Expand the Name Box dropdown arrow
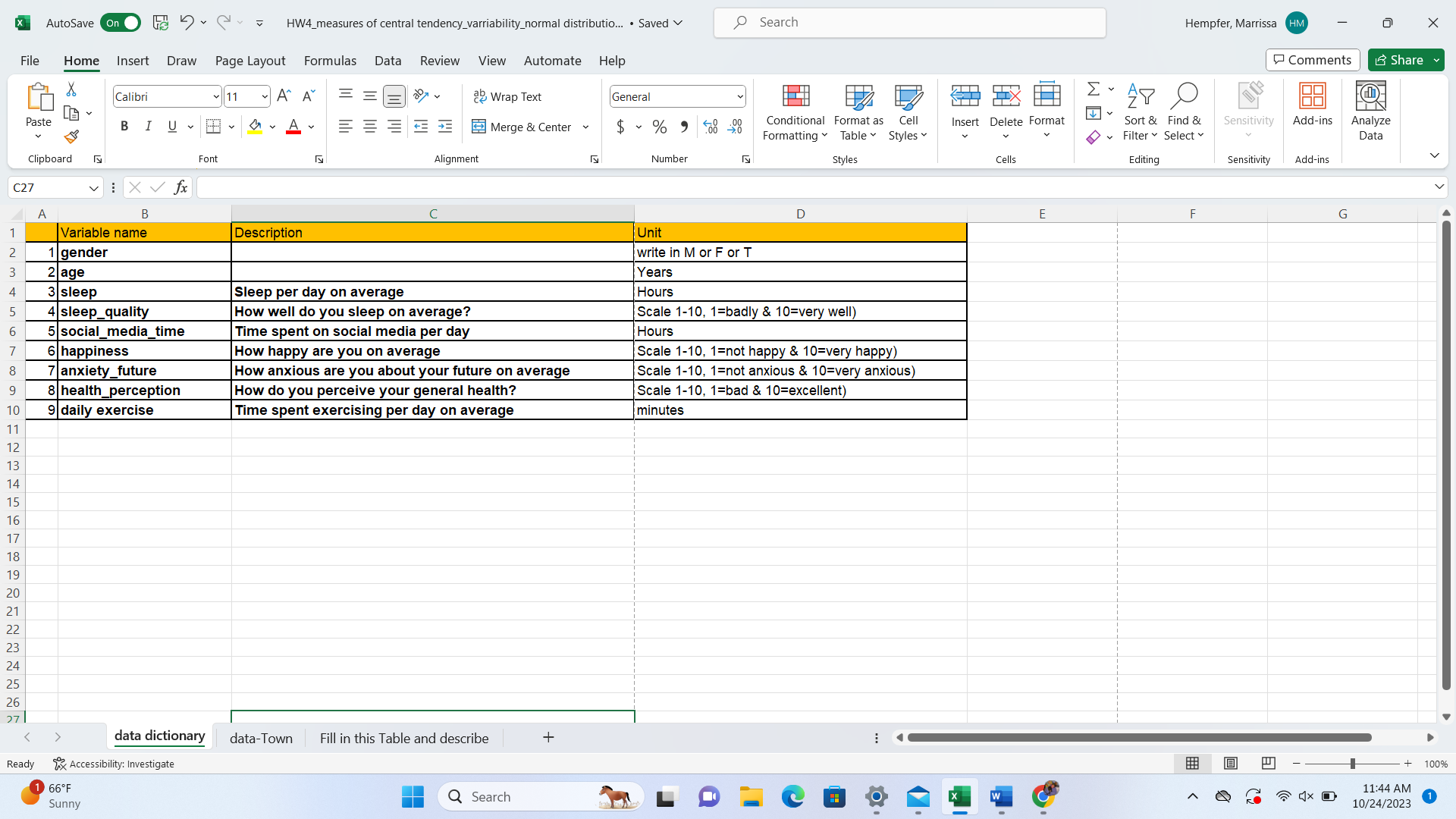Screen dimensions: 1456x819 [x=93, y=188]
